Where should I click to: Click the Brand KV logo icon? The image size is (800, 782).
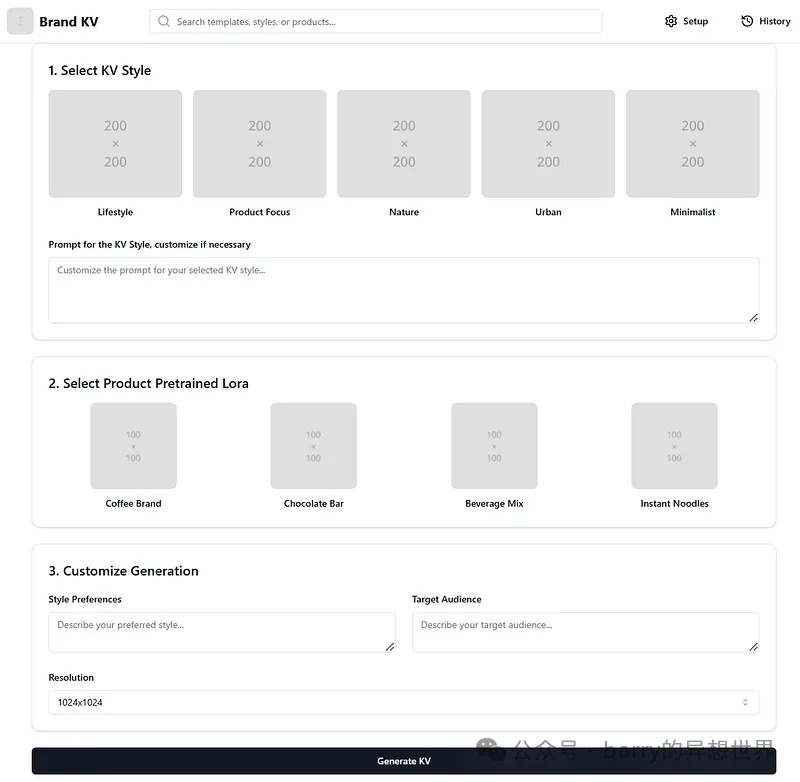[x=20, y=21]
